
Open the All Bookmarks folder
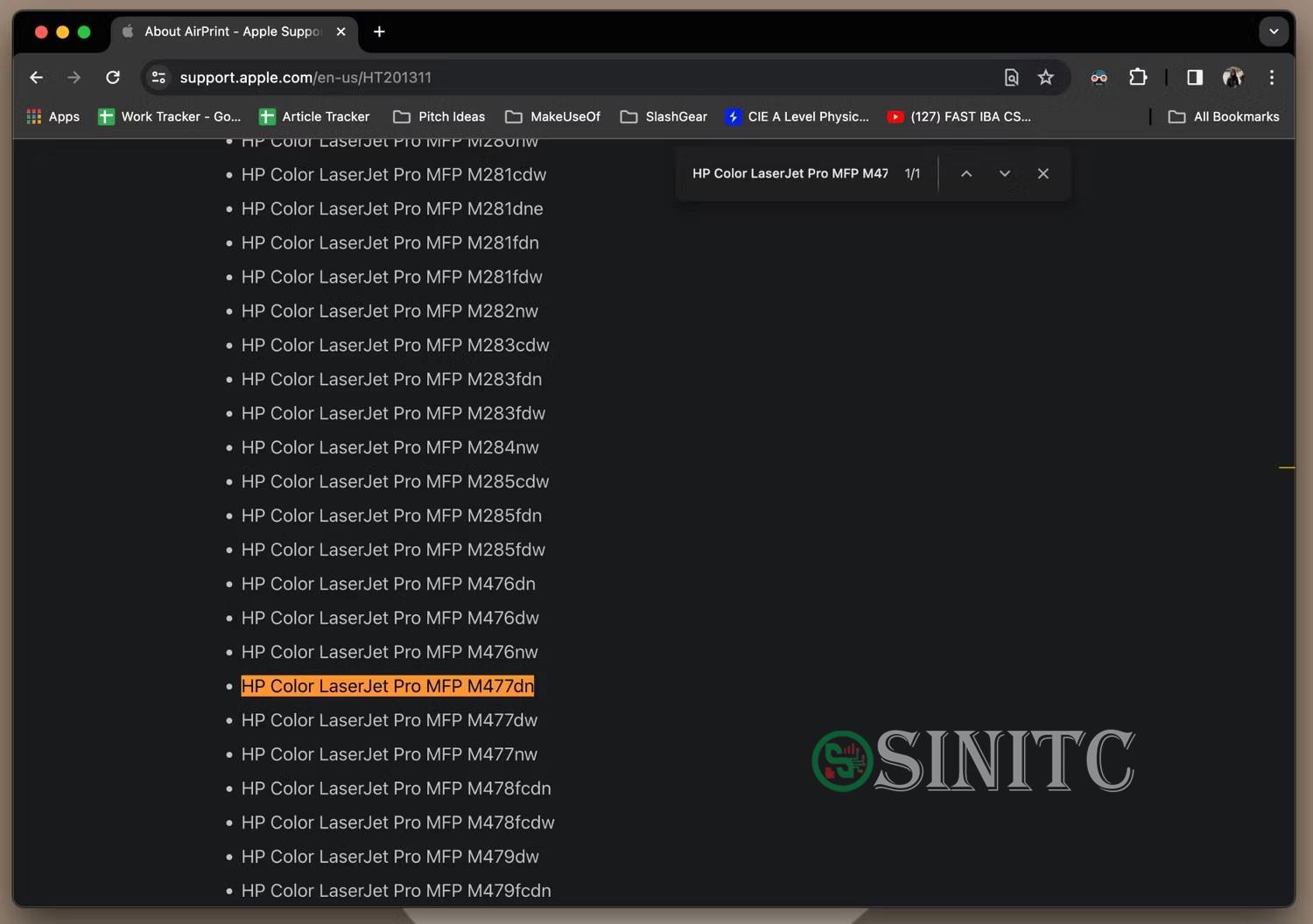1224,116
